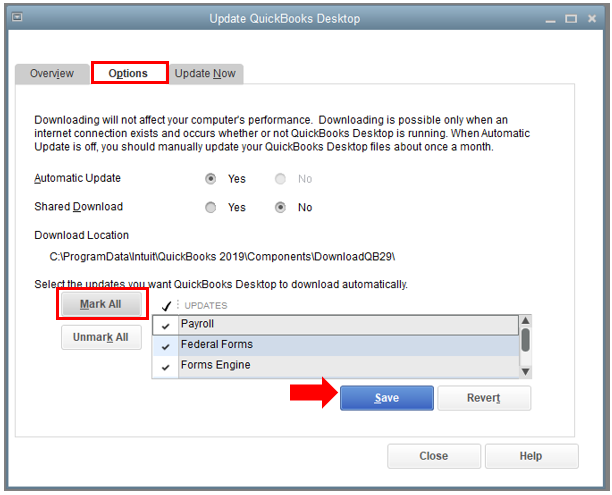Toggle the Forms Engine update checkmark

(x=165, y=367)
